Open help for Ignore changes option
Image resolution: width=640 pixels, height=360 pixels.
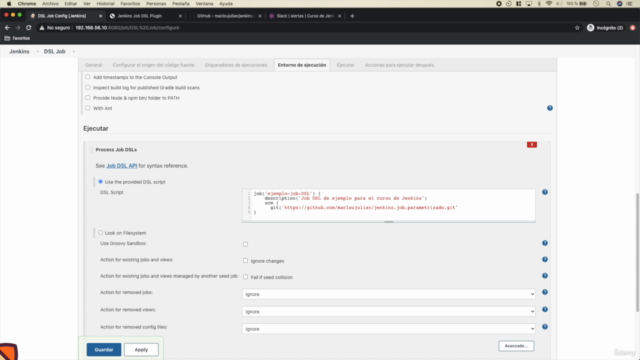click(x=545, y=259)
